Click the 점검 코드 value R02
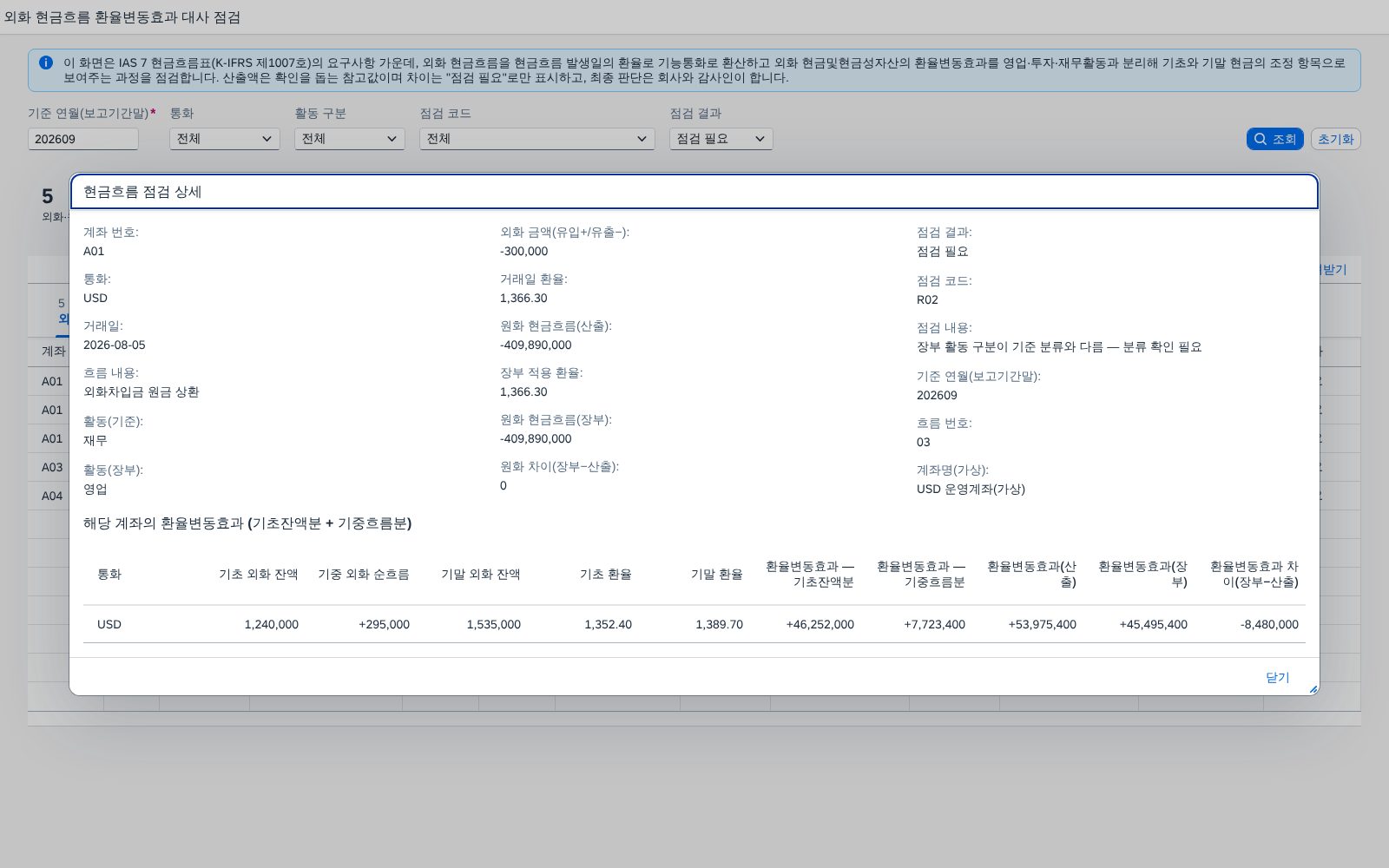 pyautogui.click(x=927, y=300)
